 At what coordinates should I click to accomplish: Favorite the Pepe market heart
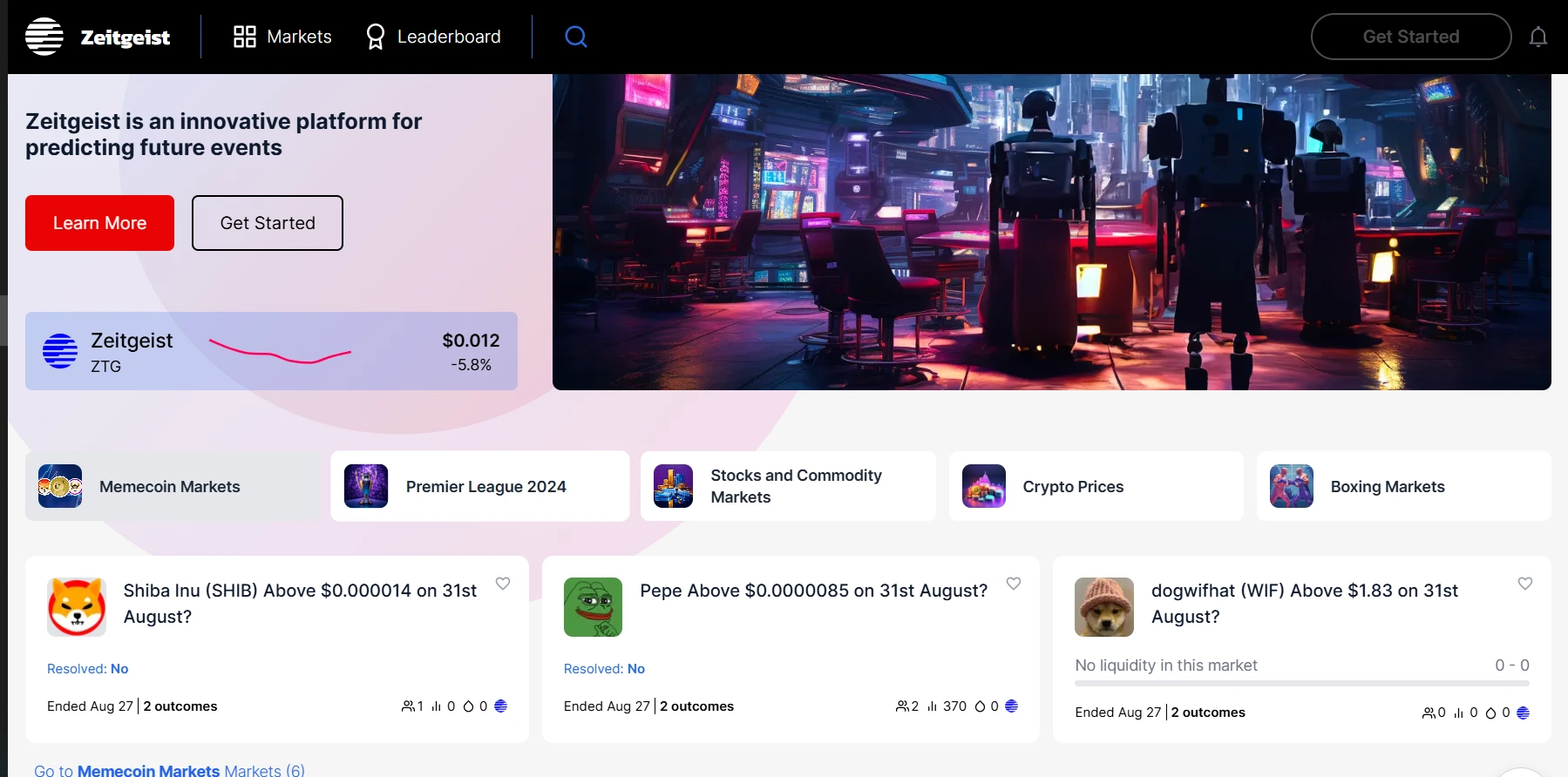(x=1013, y=584)
